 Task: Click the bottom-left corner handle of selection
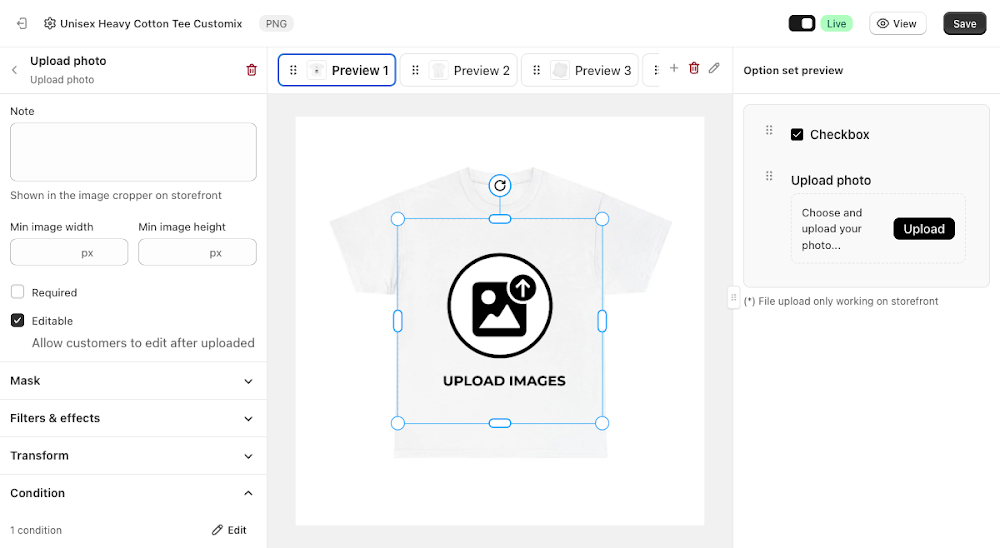tap(398, 423)
